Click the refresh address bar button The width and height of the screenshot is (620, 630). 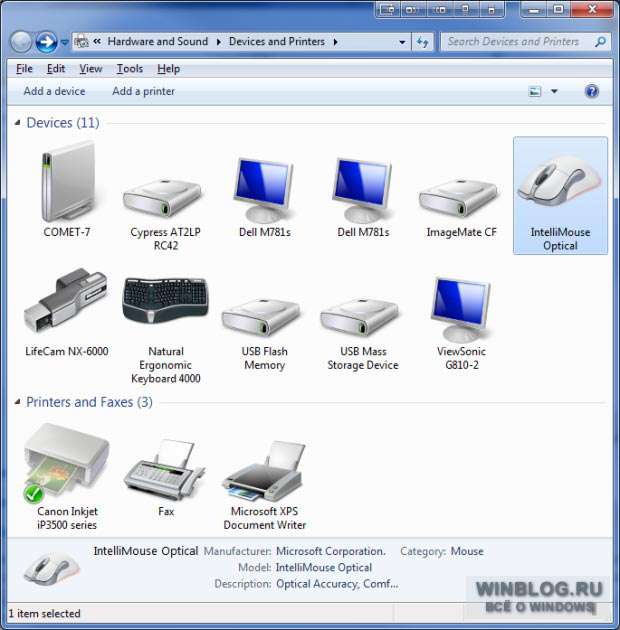coord(423,42)
